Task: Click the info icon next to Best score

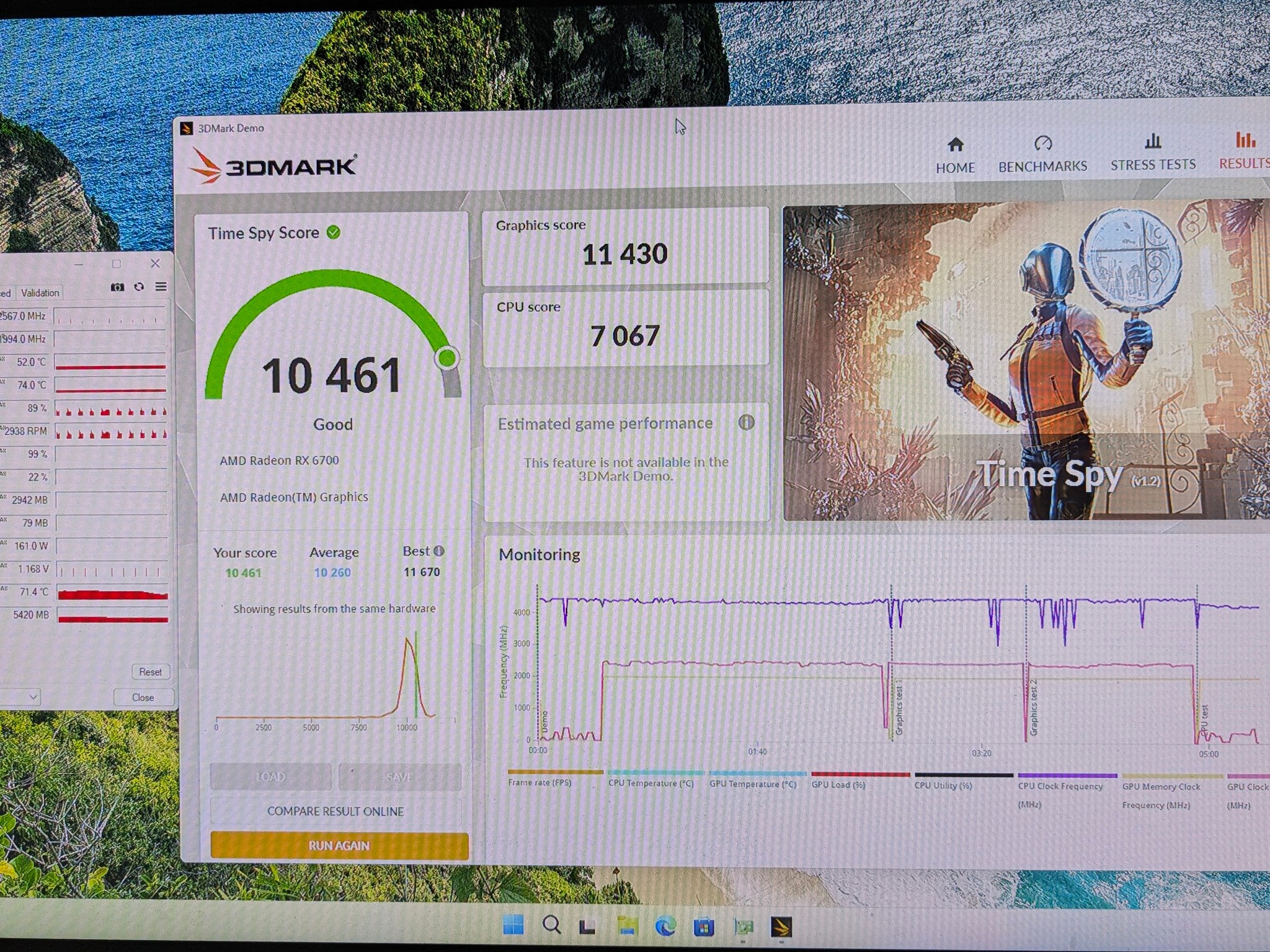Action: pyautogui.click(x=439, y=551)
